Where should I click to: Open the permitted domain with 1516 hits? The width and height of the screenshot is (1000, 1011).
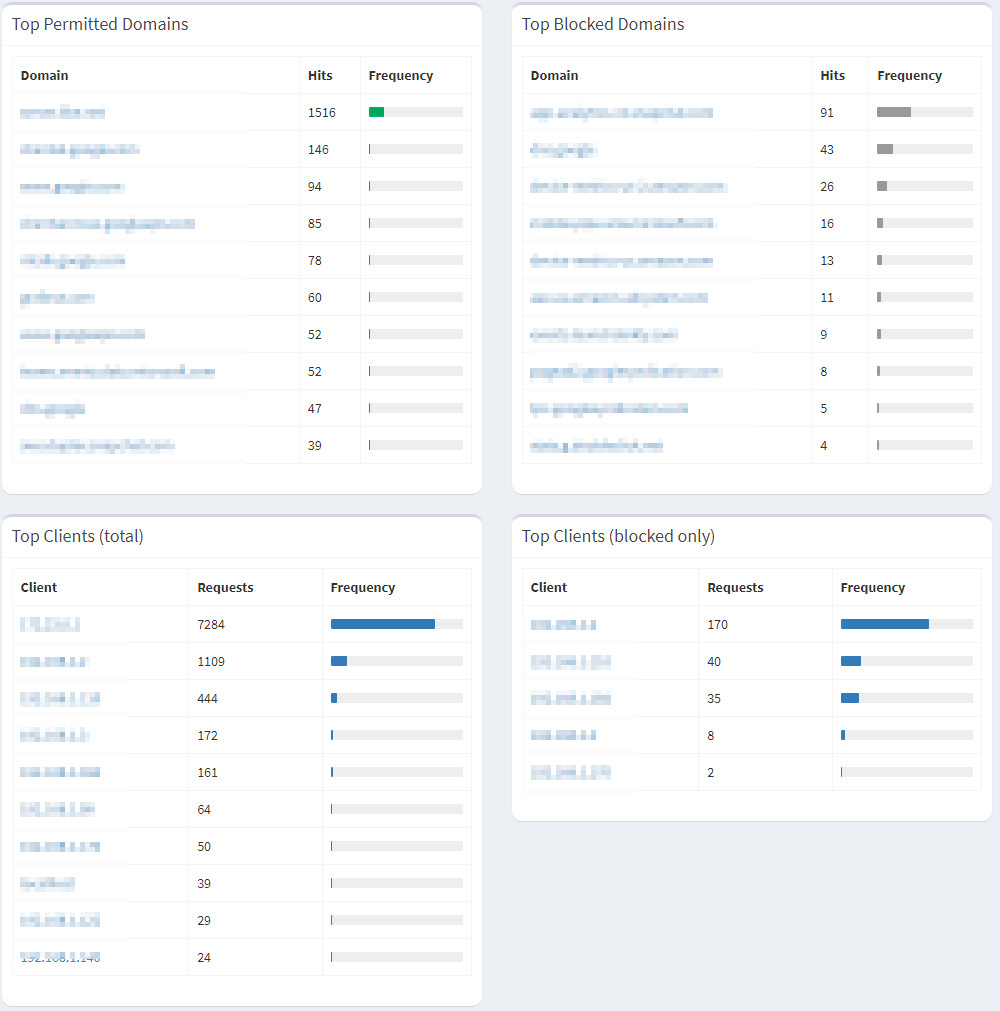pos(62,113)
